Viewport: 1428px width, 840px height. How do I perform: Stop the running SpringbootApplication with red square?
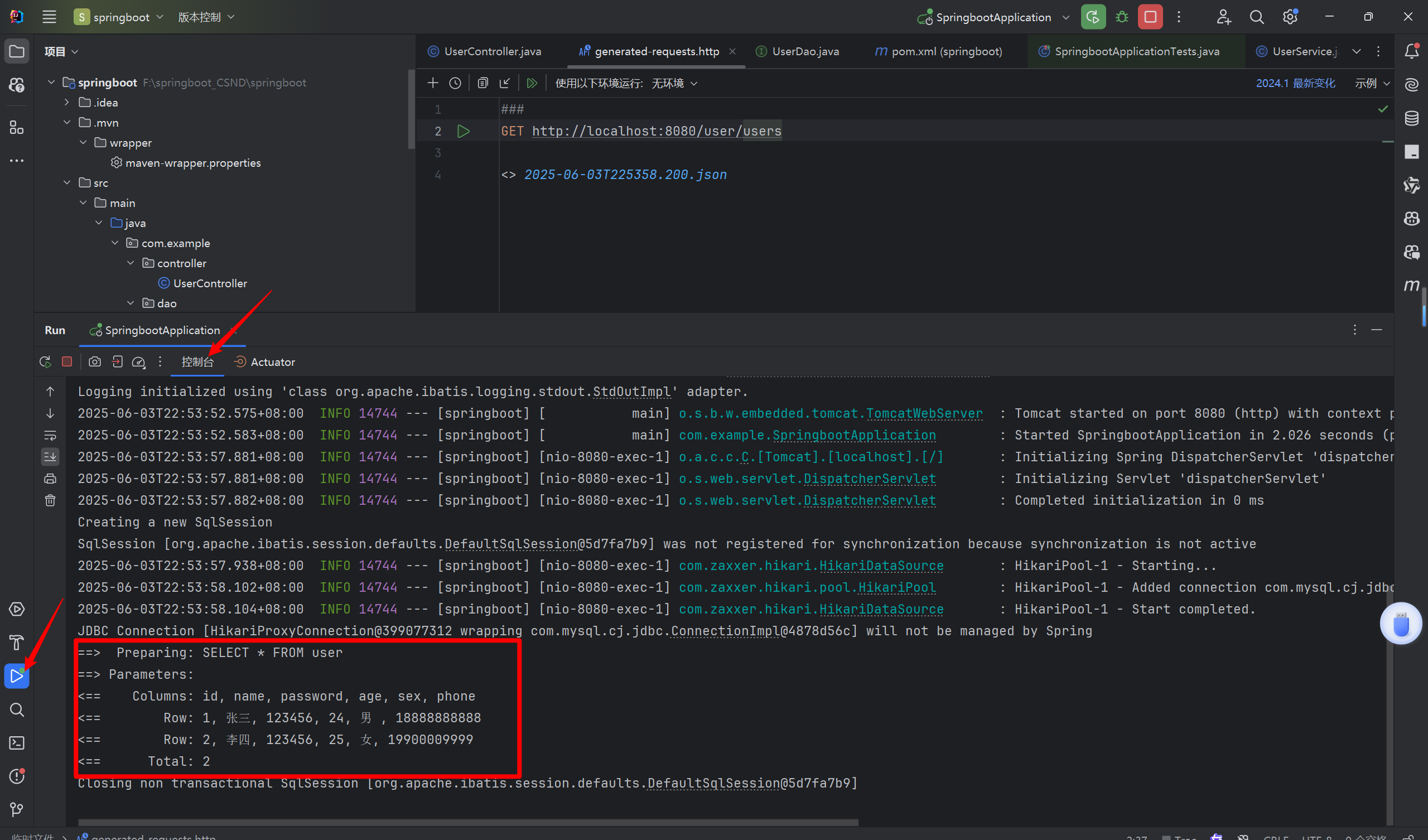click(1150, 17)
